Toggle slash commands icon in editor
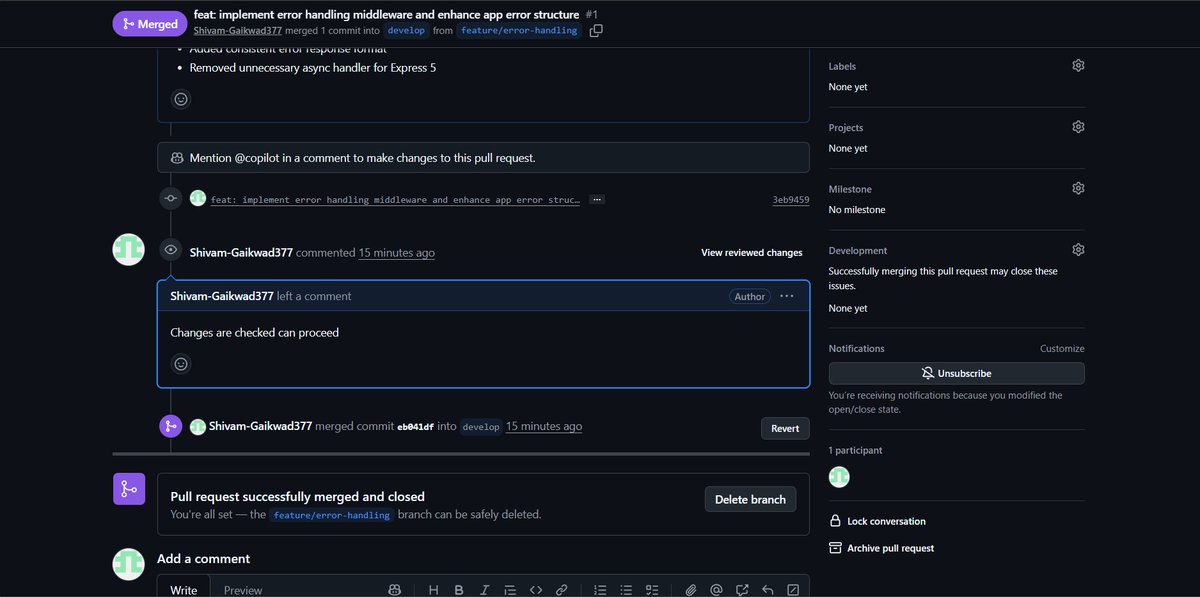This screenshot has width=1200, height=597. (793, 590)
